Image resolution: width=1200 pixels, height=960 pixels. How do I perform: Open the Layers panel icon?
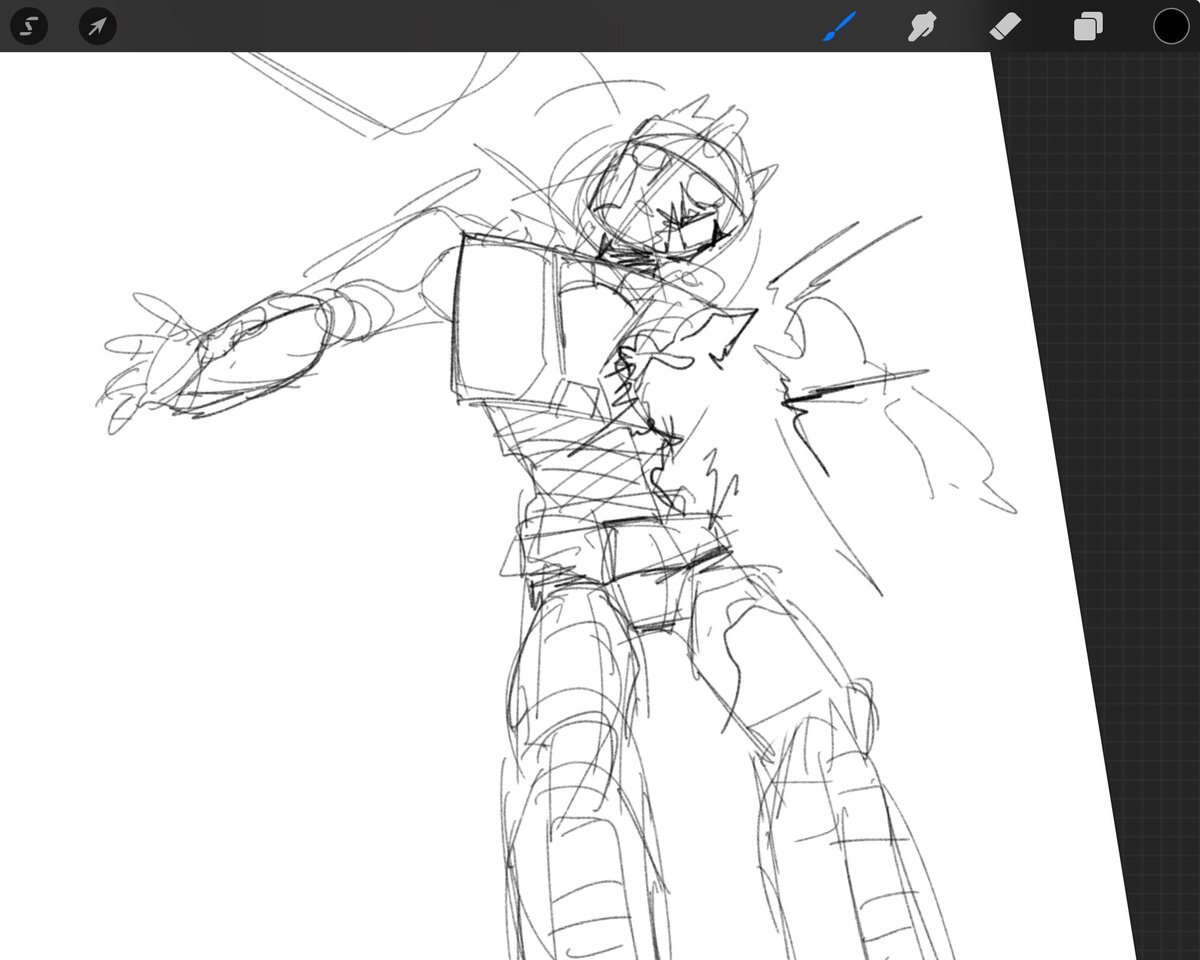coord(1087,27)
